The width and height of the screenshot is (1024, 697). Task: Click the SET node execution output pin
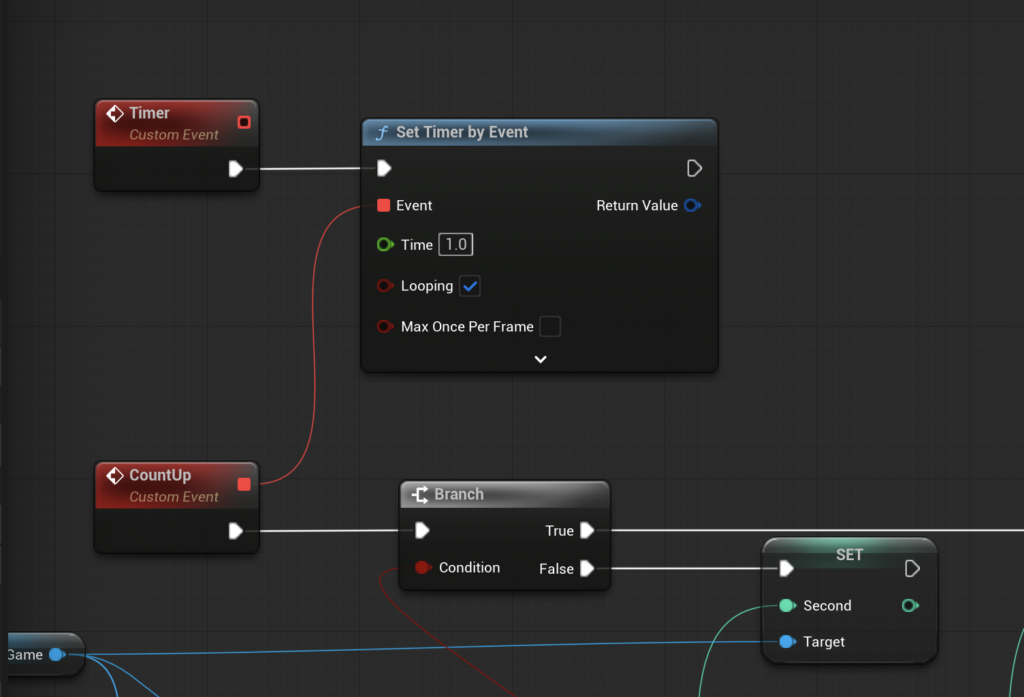point(912,568)
